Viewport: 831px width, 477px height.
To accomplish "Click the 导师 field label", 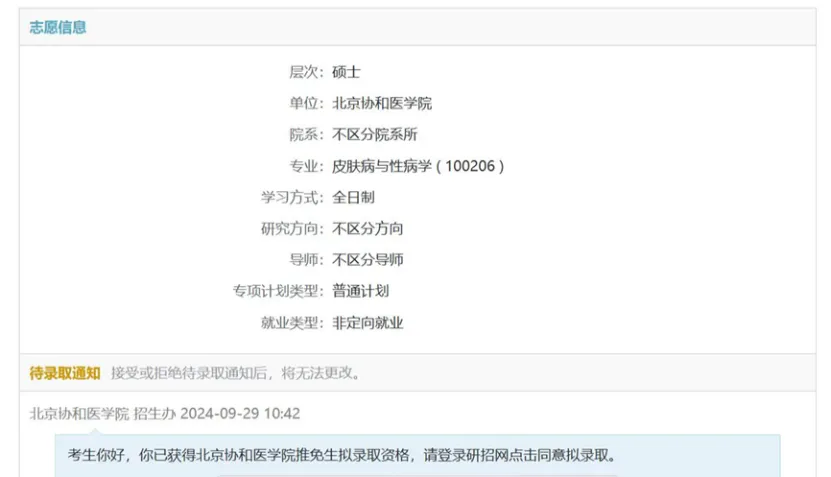I will (x=306, y=260).
